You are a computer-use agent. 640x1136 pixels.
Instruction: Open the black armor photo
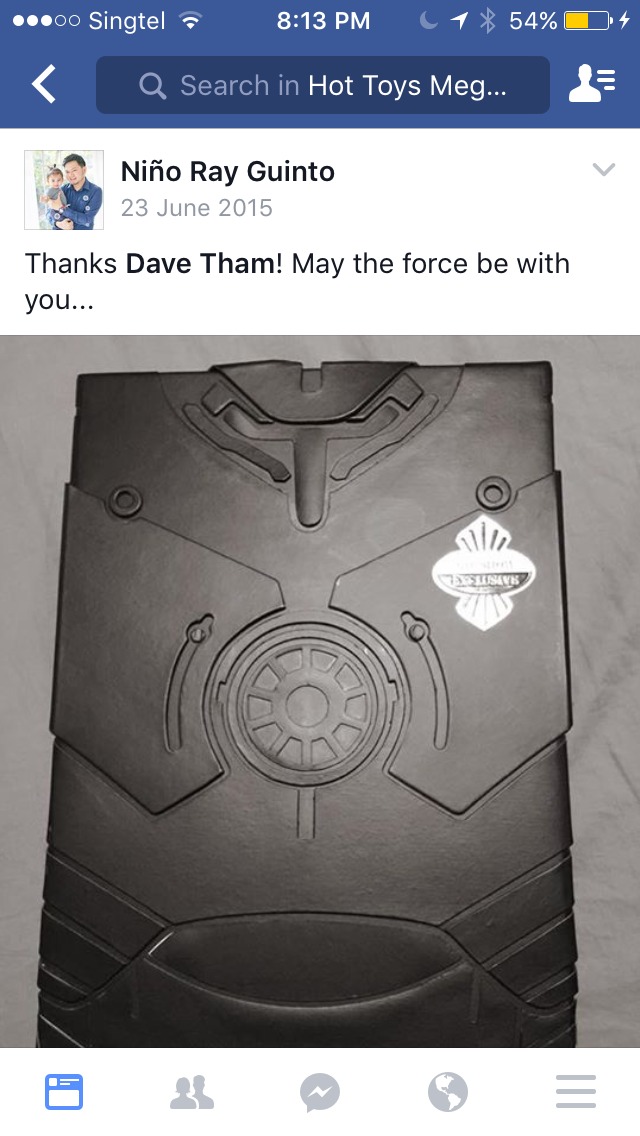320,691
